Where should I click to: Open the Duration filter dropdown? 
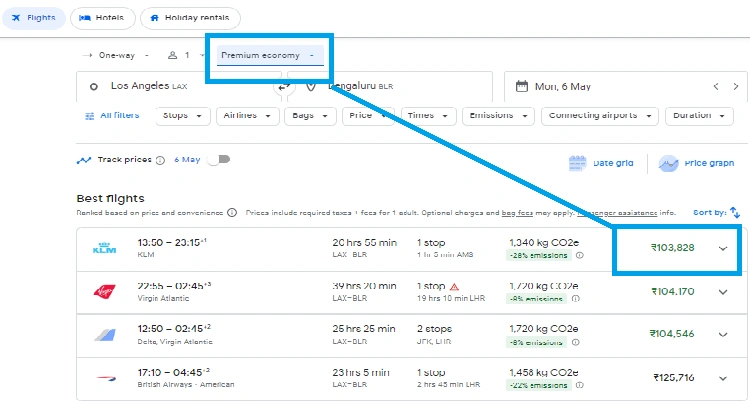(x=699, y=116)
